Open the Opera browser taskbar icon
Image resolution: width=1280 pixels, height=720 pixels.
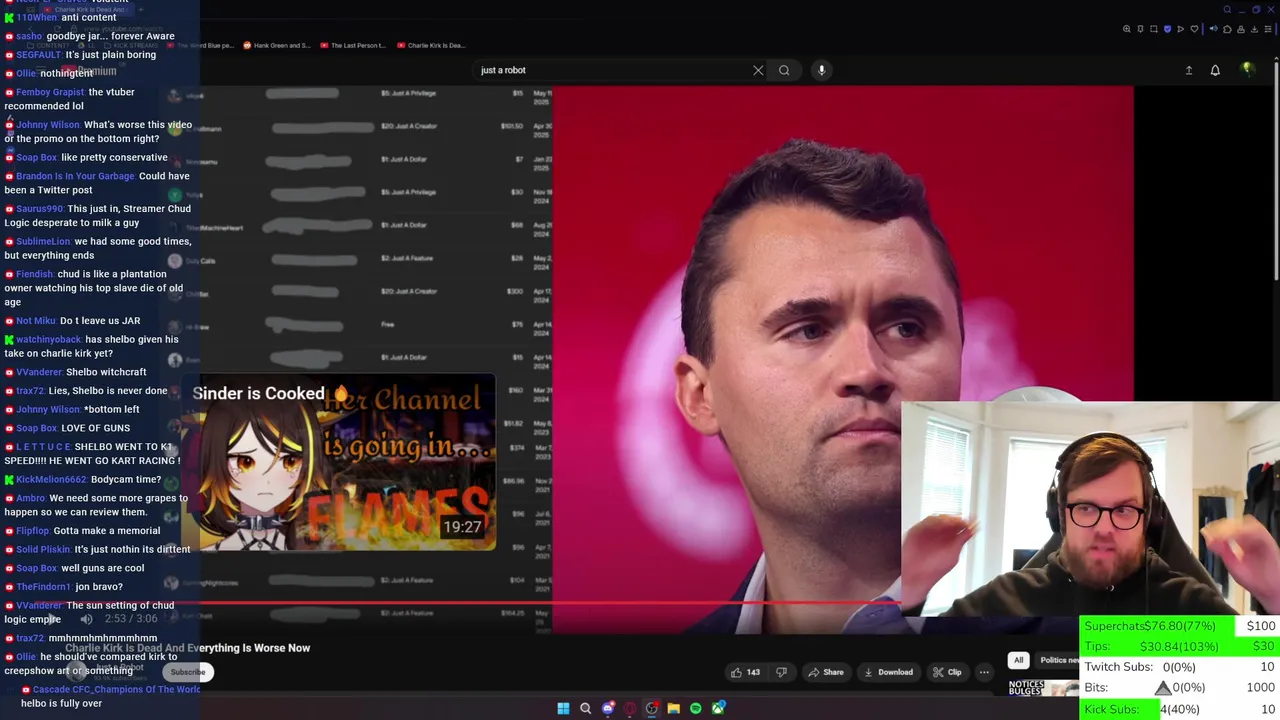630,709
